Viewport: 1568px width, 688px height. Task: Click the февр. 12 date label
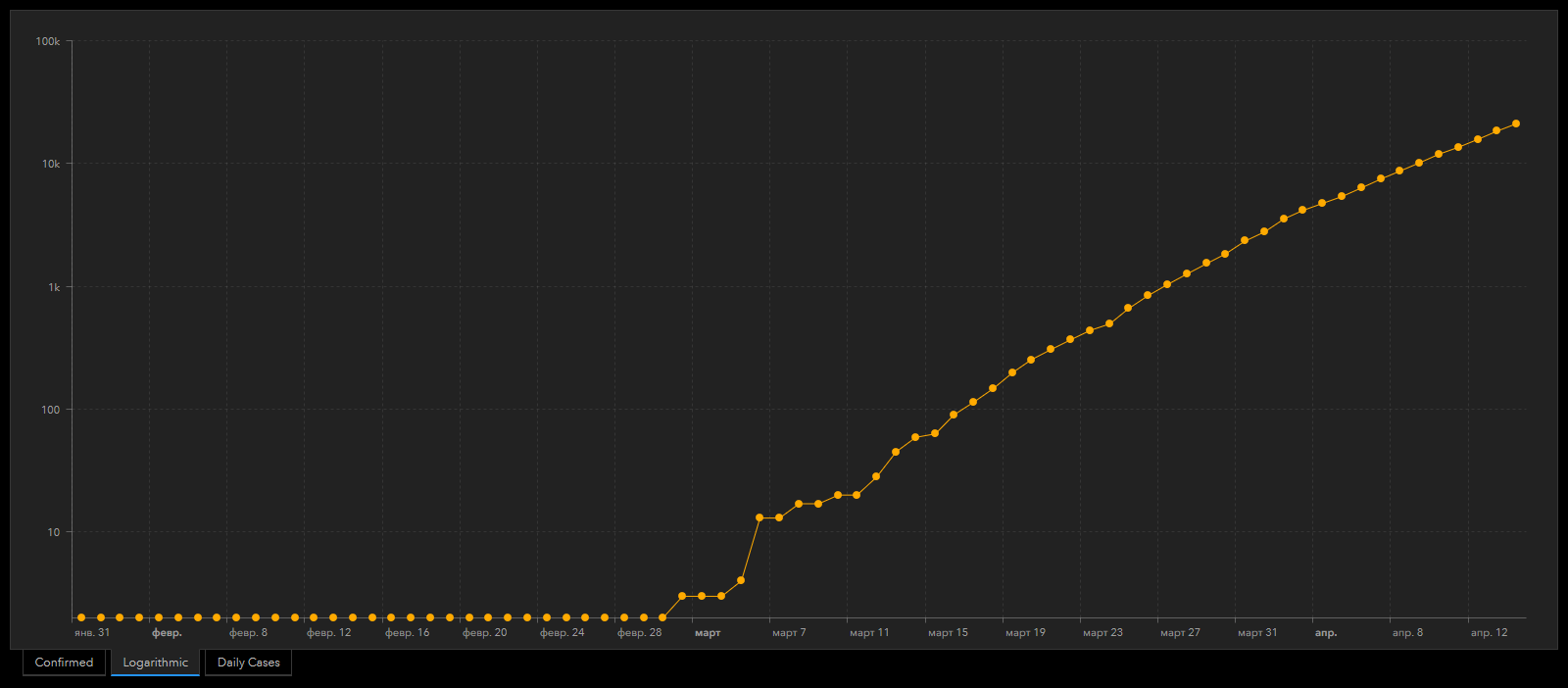point(328,633)
